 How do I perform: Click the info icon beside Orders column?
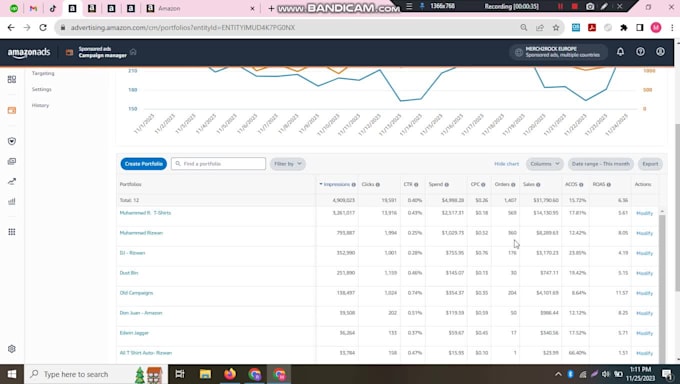(x=513, y=184)
